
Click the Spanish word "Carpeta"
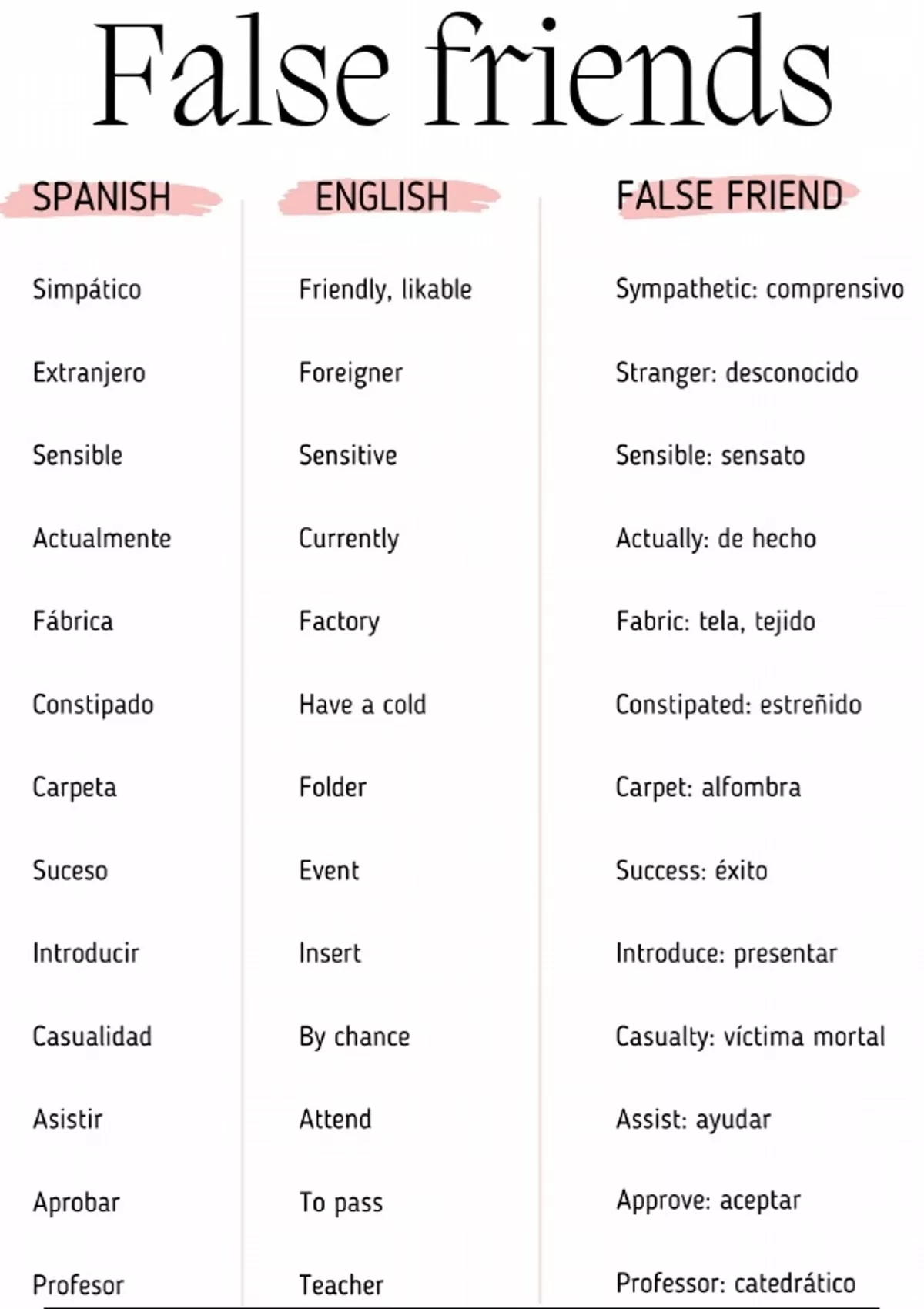75,788
